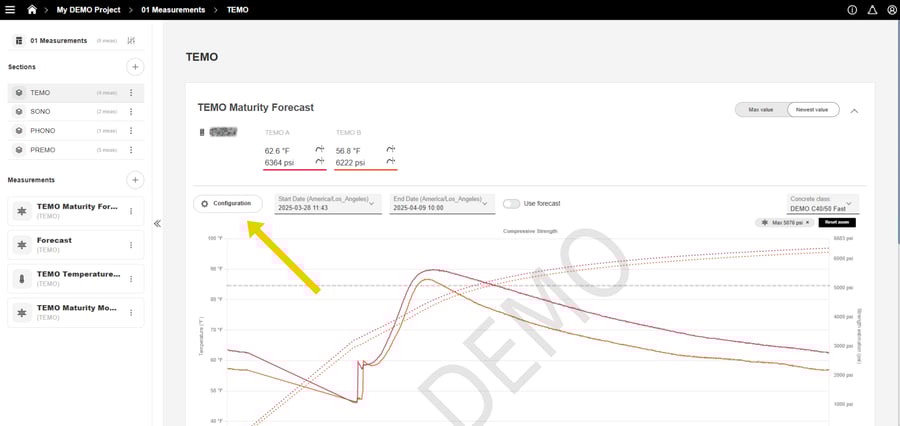Screen dimensions: 900x426
Task: Click filter settings icon beside 01 Measurements
Action: click(131, 41)
